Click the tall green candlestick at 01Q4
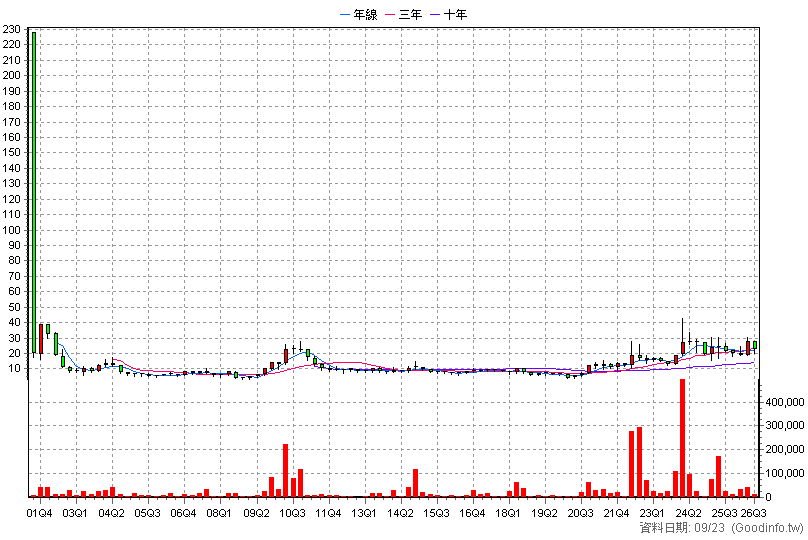 coord(34,193)
